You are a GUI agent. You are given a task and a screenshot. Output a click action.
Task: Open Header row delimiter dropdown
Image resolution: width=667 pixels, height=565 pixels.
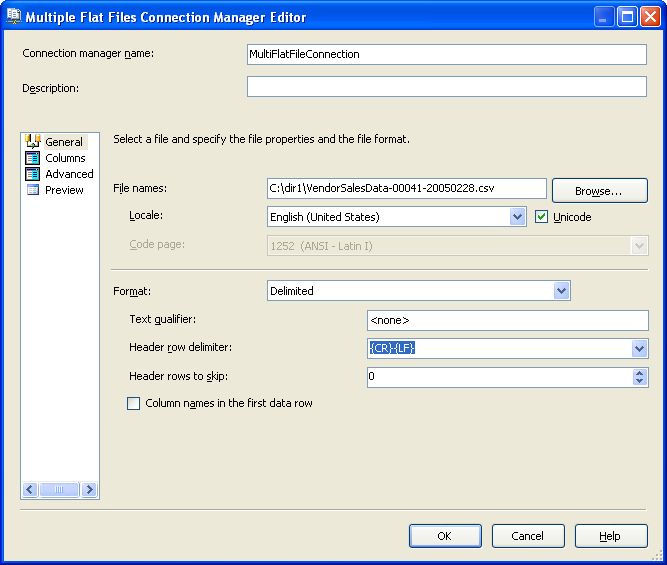pyautogui.click(x=639, y=349)
